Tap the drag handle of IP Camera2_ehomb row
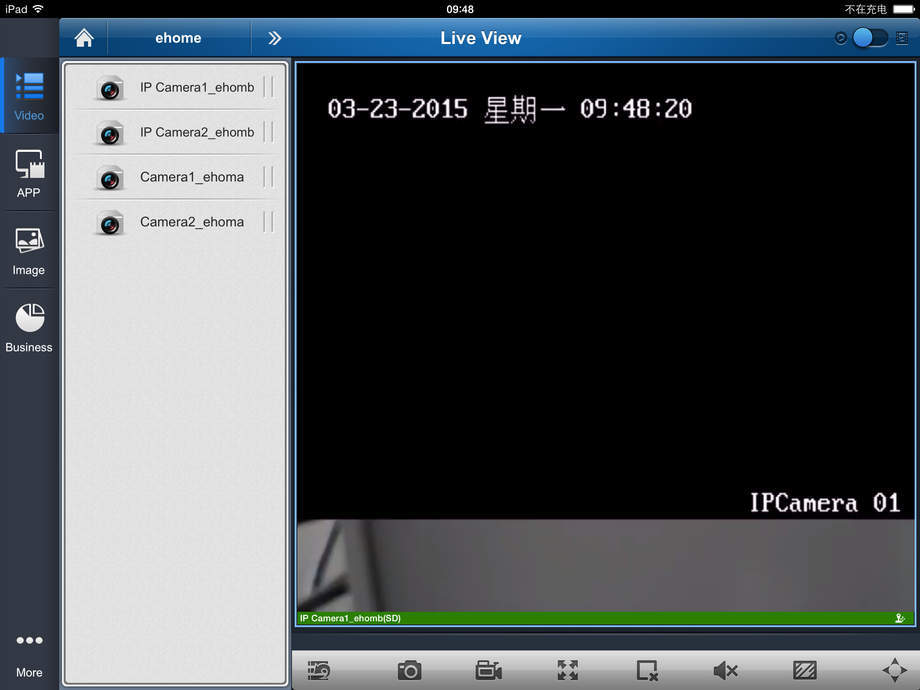Viewport: 920px width, 690px height. (268, 132)
